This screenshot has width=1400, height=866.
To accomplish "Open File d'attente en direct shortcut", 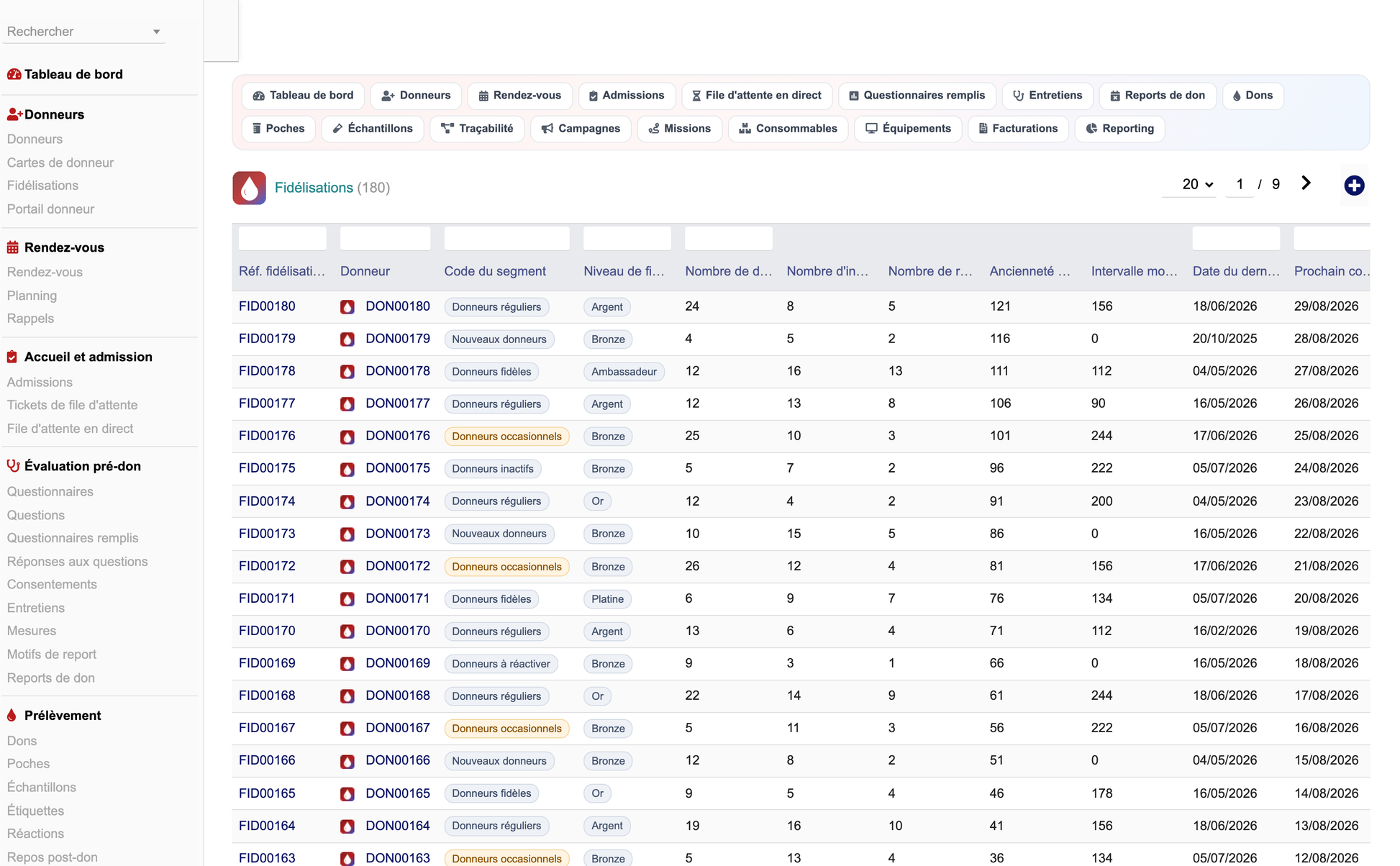I will (x=757, y=96).
